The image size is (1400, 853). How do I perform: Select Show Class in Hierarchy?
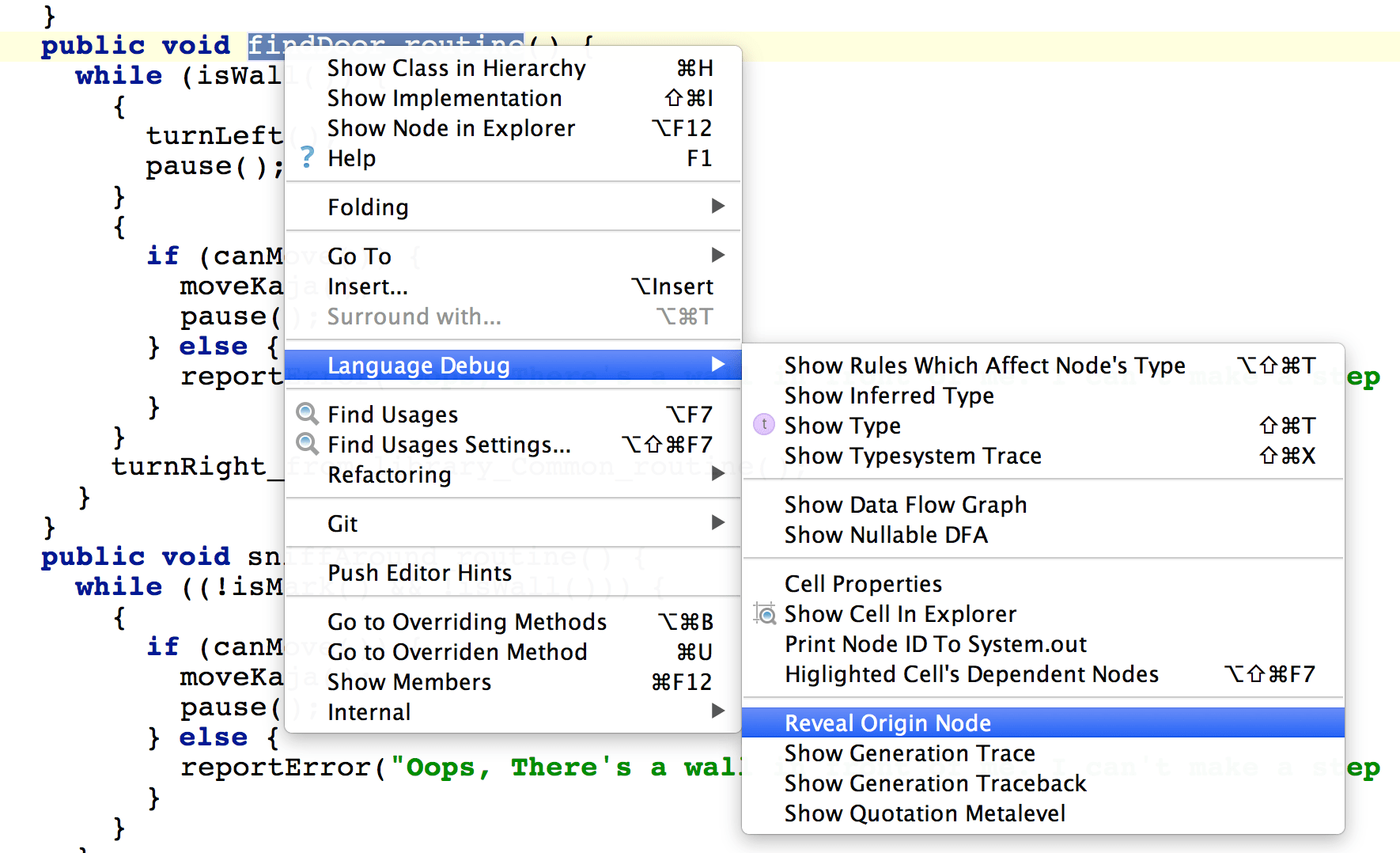click(x=456, y=68)
